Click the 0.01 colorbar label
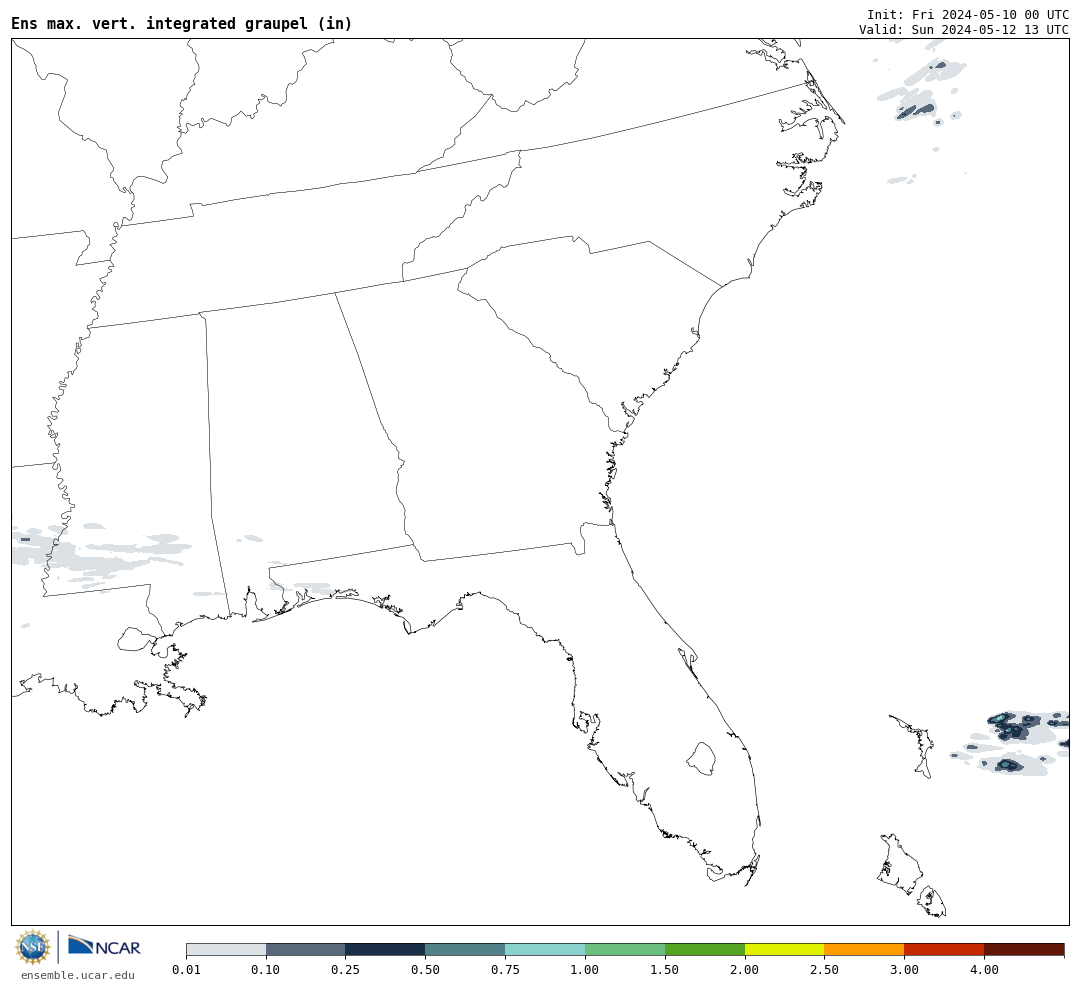This screenshot has height=988, width=1080. point(186,969)
